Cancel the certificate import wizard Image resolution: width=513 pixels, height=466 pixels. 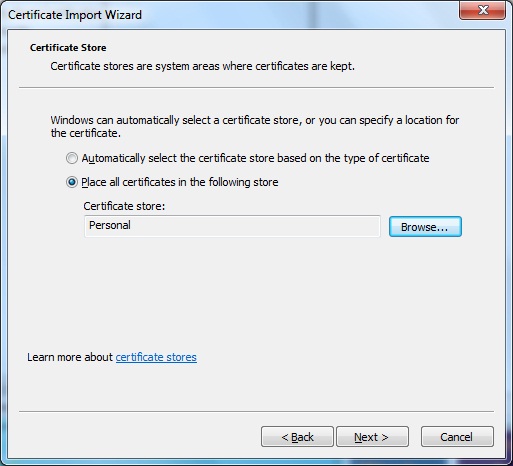pyautogui.click(x=457, y=437)
